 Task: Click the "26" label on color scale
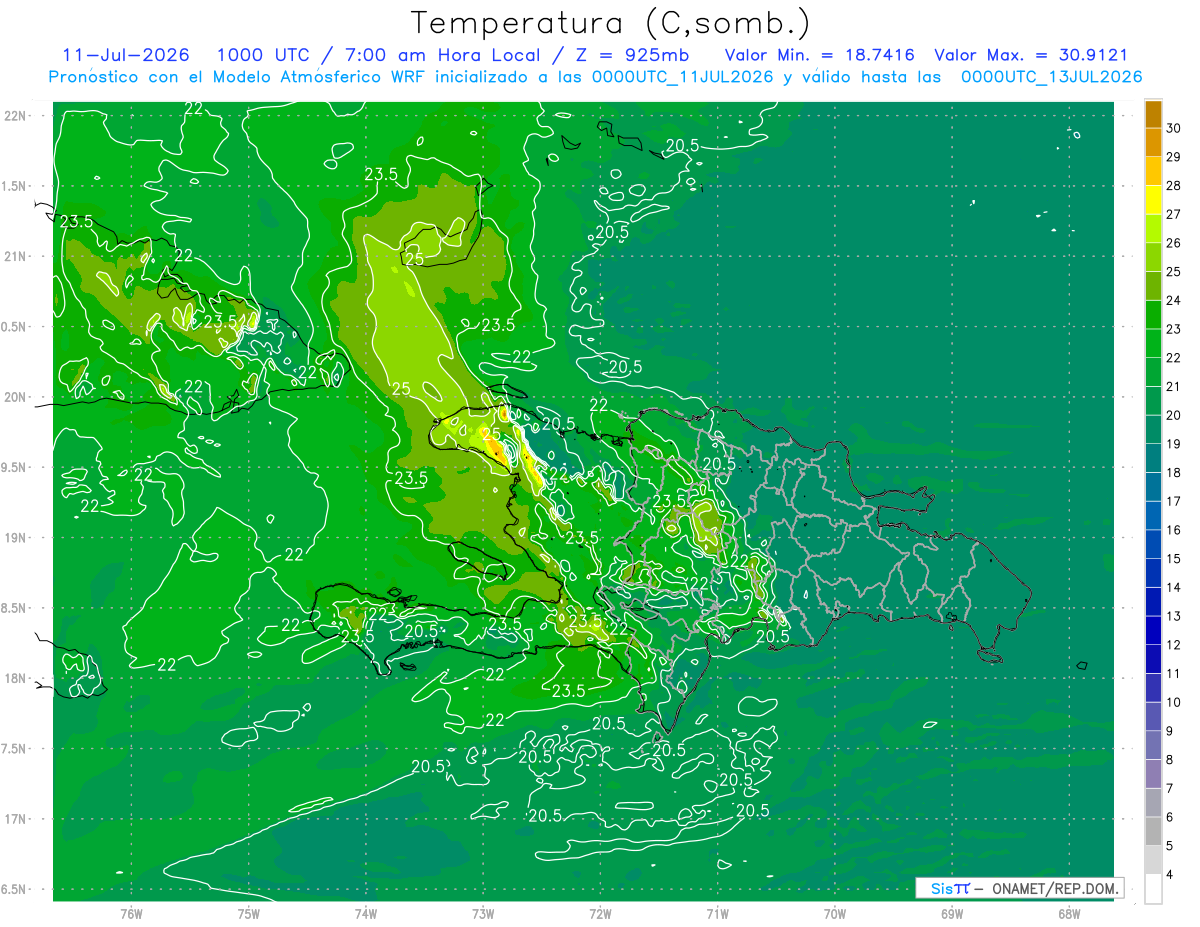coord(1174,243)
